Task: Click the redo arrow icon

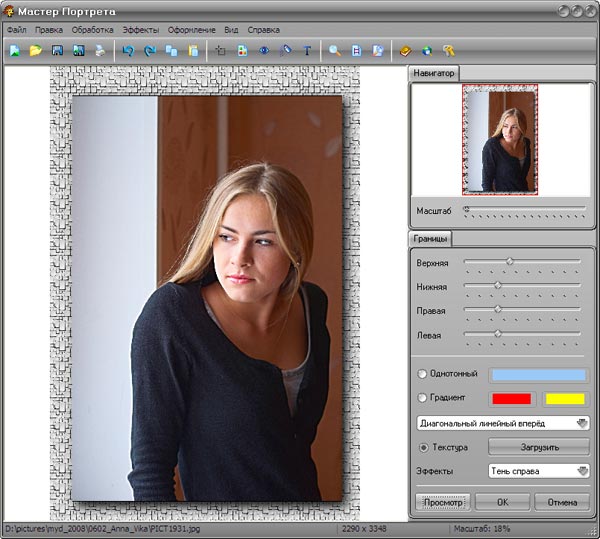Action: [149, 50]
